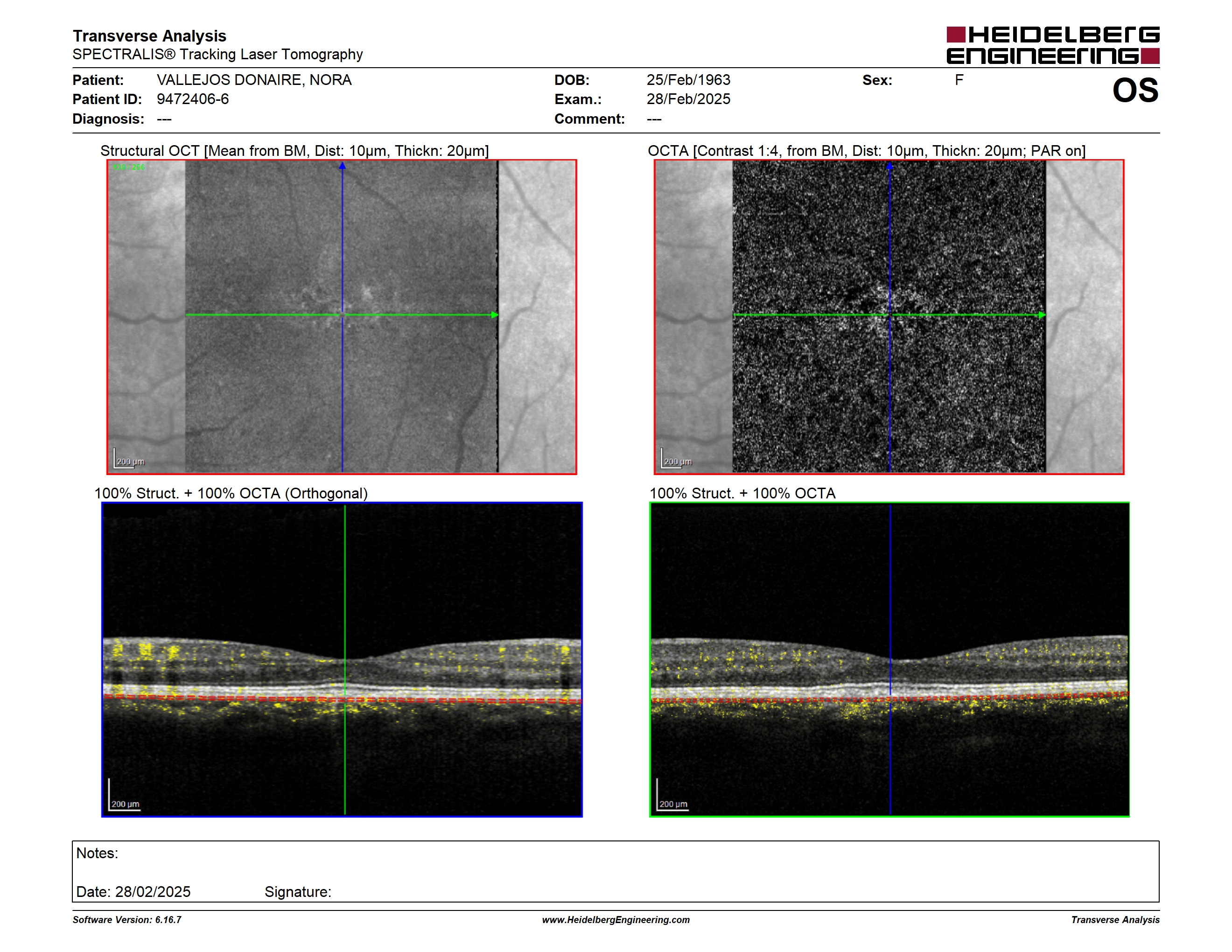Click the OCTA en-face image

pos(889,316)
